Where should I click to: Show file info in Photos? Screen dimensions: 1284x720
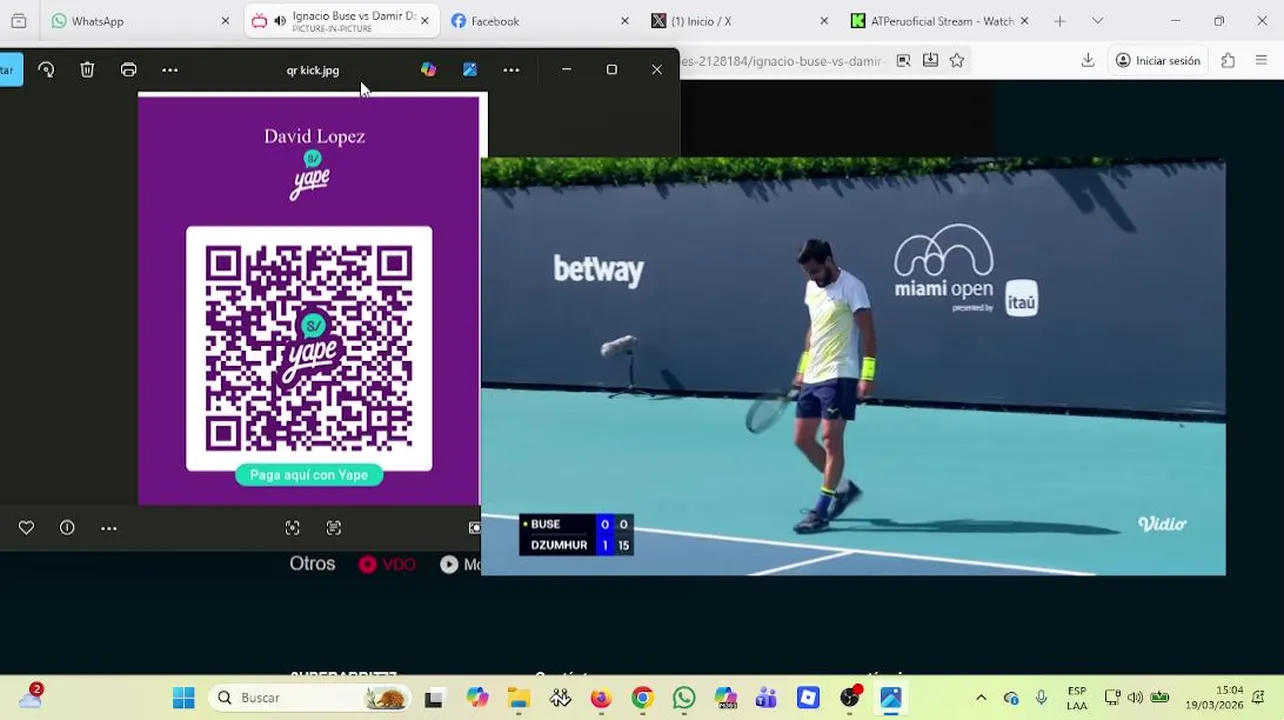click(67, 528)
